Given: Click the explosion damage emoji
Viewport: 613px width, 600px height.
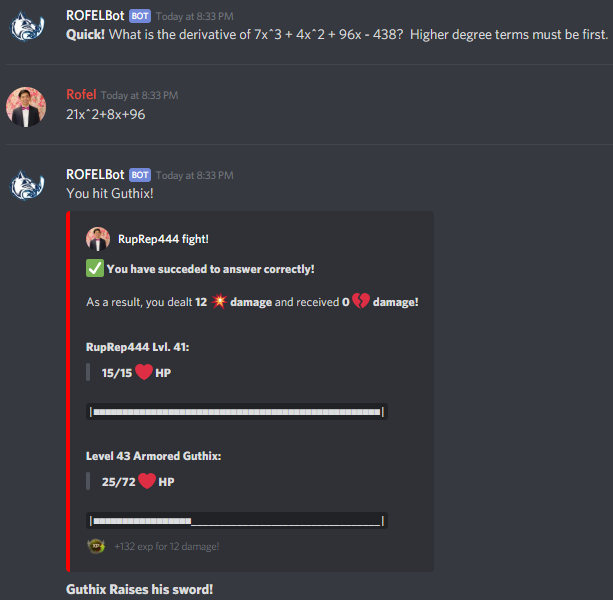Looking at the screenshot, I should (x=219, y=301).
